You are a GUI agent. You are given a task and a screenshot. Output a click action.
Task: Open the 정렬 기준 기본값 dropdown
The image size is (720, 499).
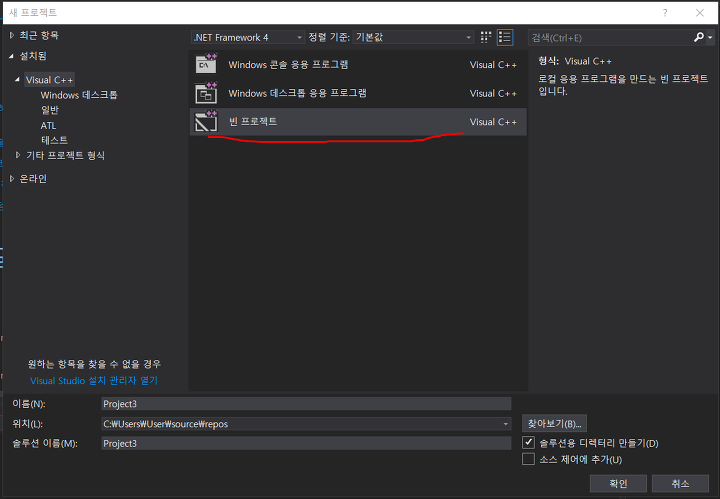pyautogui.click(x=413, y=37)
